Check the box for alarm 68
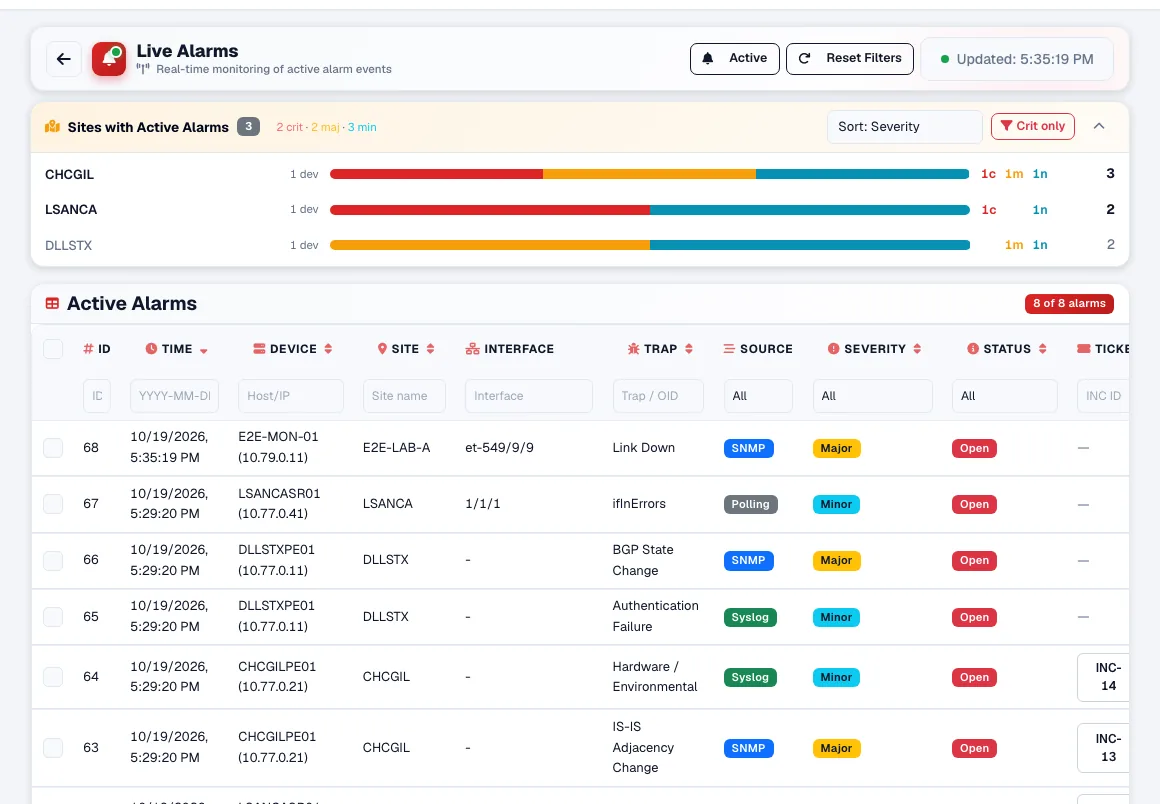The height and width of the screenshot is (804, 1160). 53,447
